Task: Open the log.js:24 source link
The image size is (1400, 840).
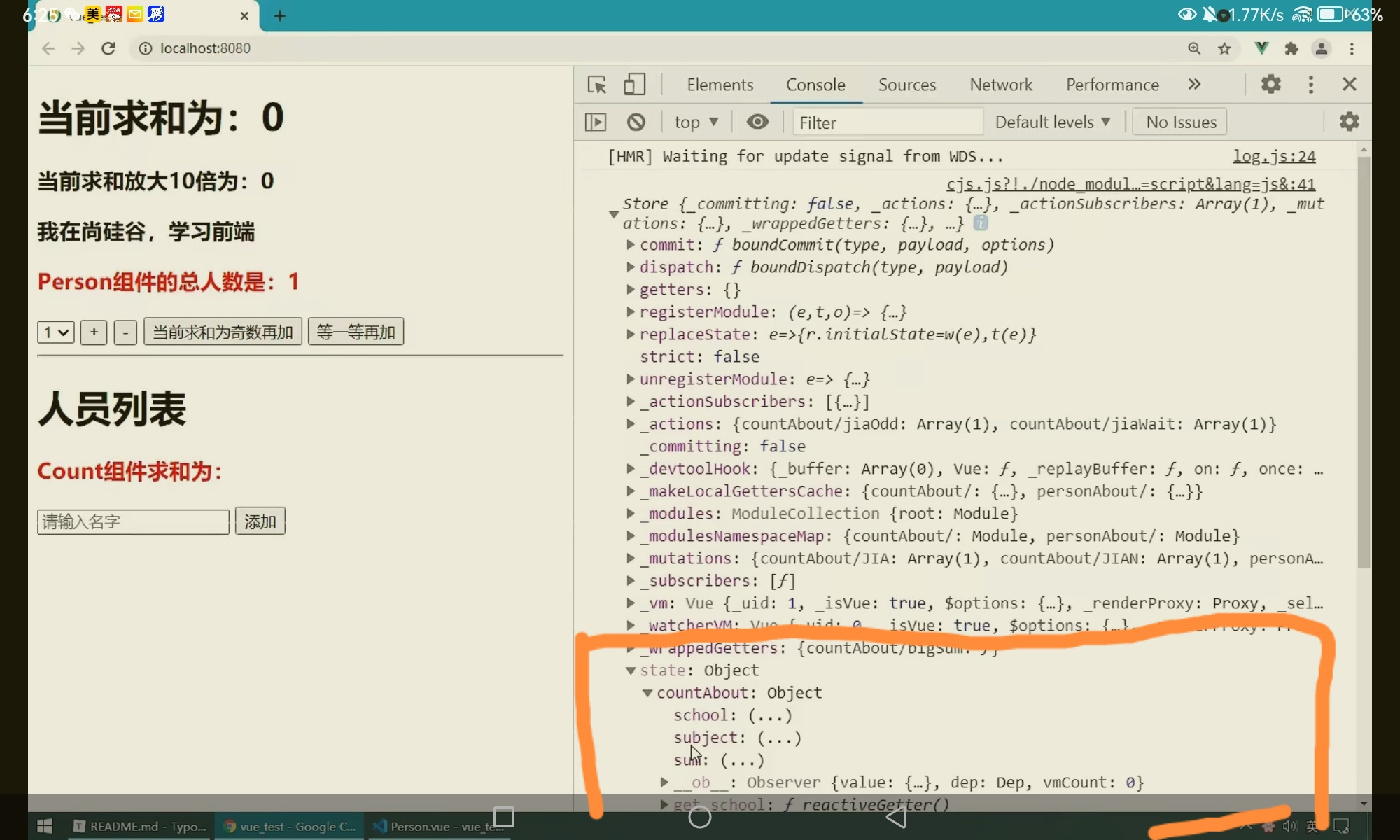Action: click(1273, 156)
